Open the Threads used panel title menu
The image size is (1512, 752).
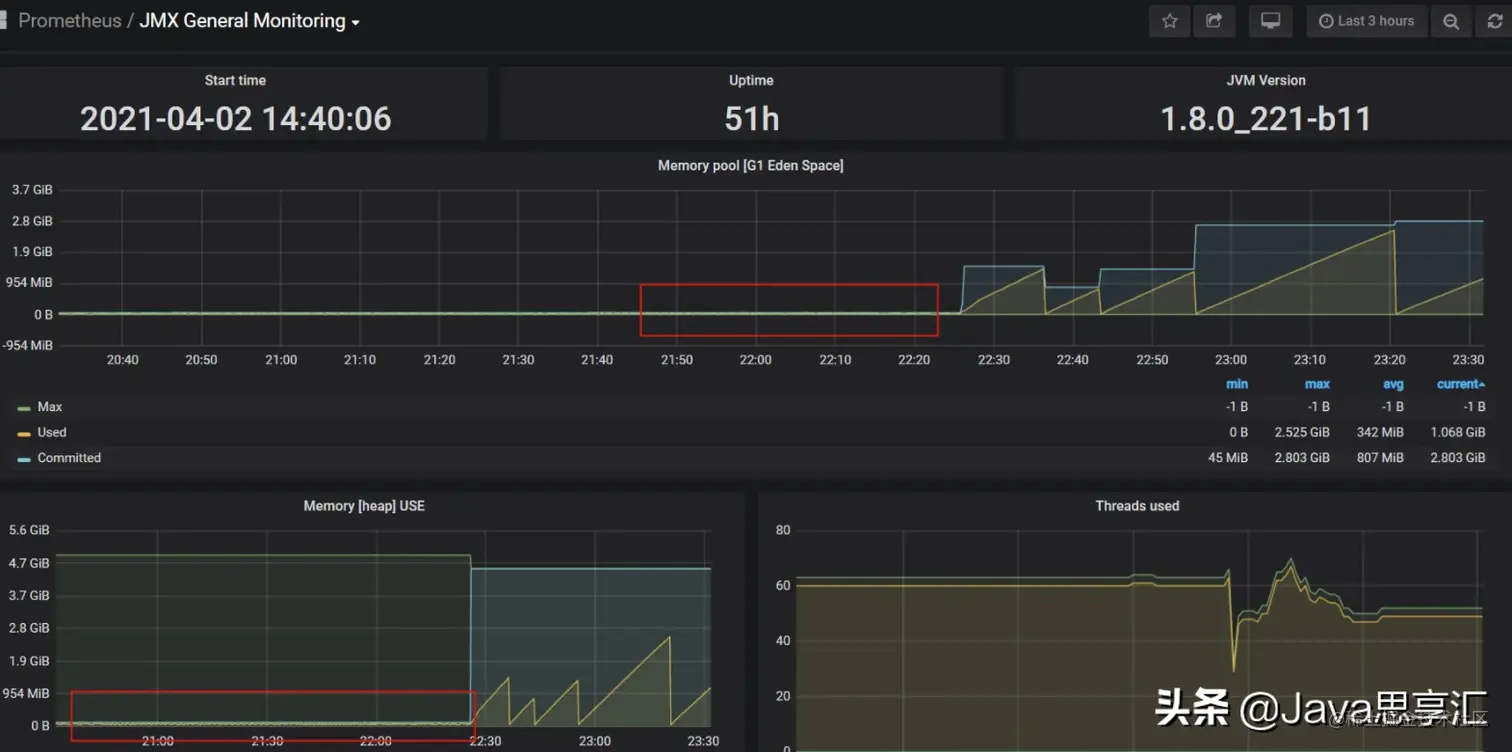[1137, 506]
